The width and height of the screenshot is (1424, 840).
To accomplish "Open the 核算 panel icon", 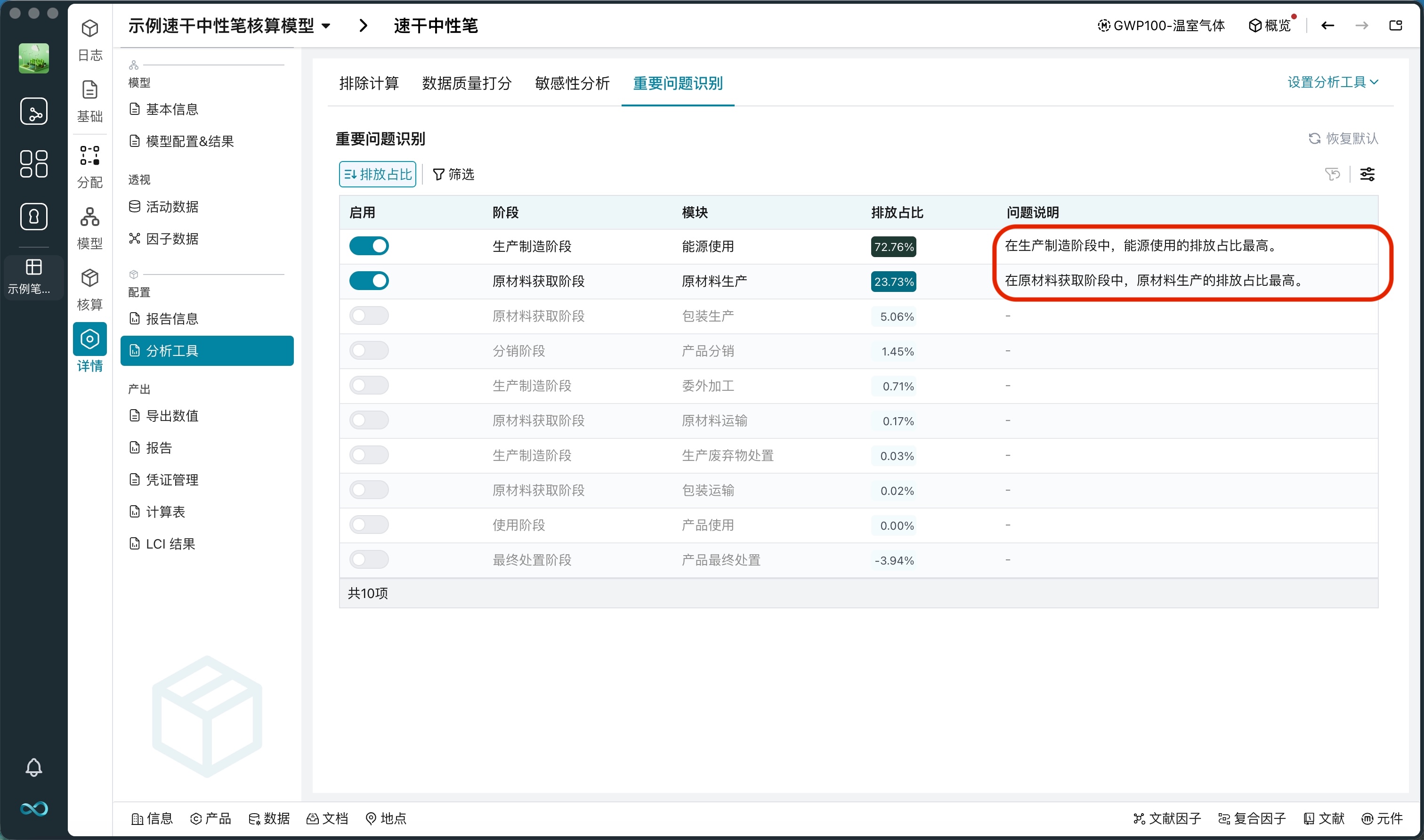I will click(x=89, y=286).
